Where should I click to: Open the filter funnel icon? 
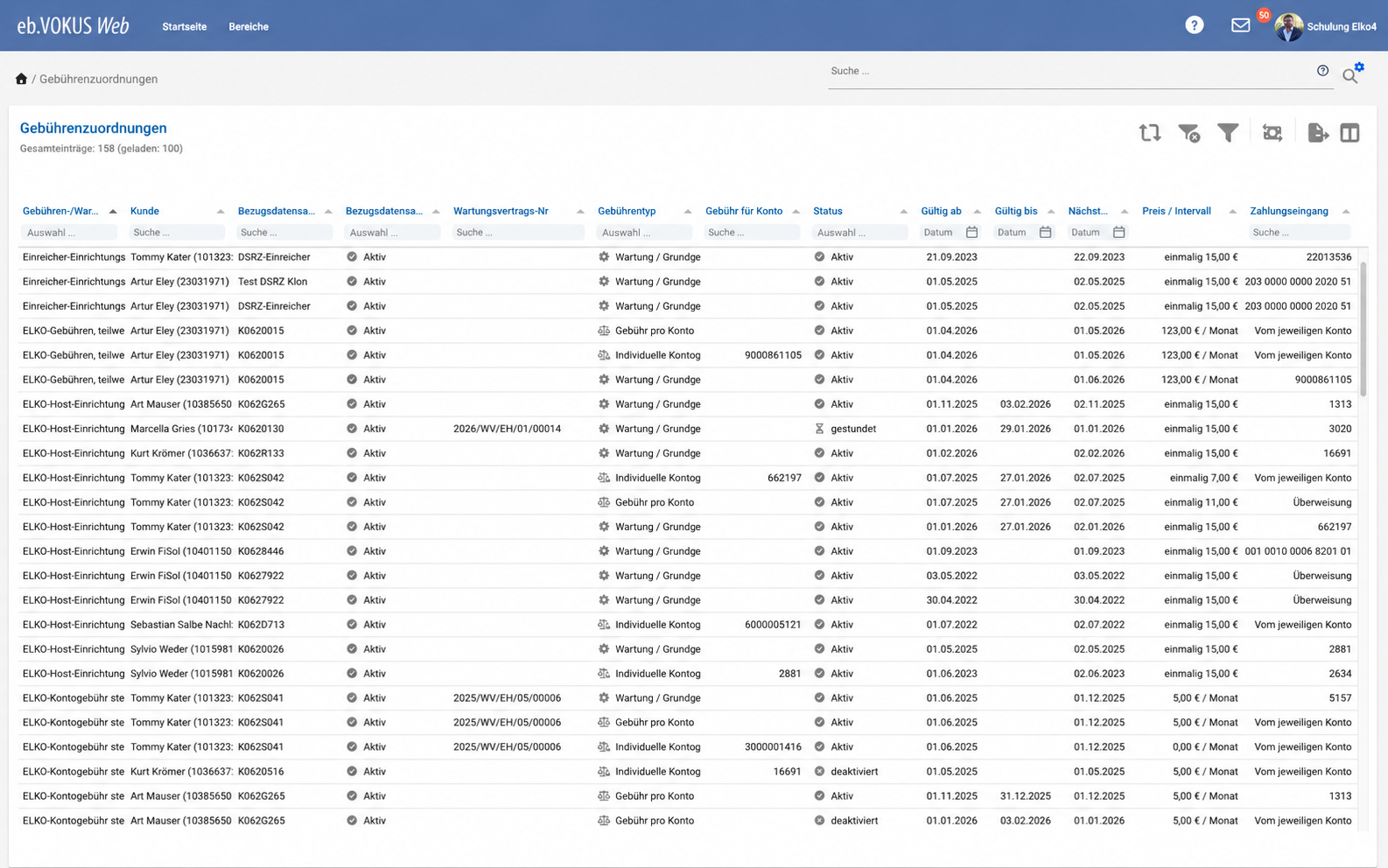coord(1228,133)
